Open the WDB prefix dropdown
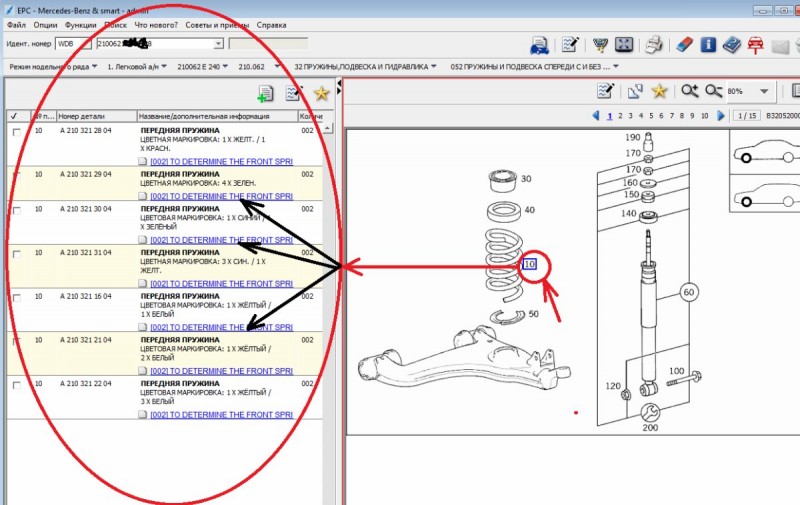The image size is (800, 505). pos(87,44)
